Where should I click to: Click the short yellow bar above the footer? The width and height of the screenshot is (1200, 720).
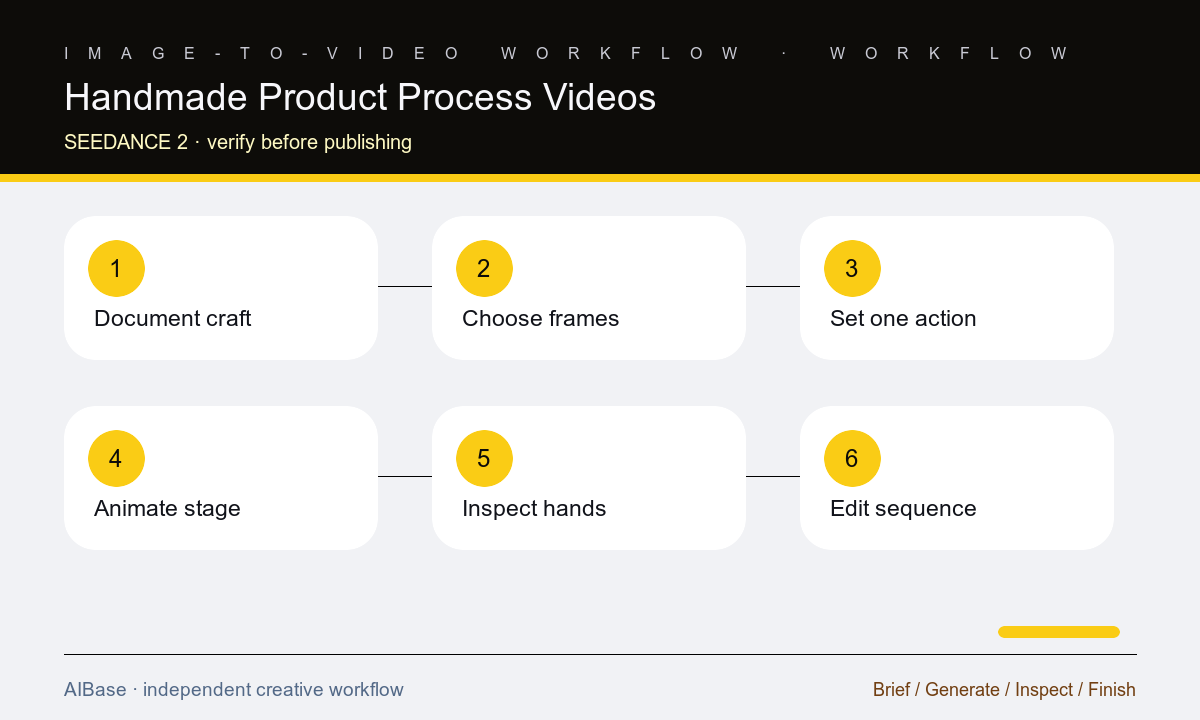pos(1059,631)
